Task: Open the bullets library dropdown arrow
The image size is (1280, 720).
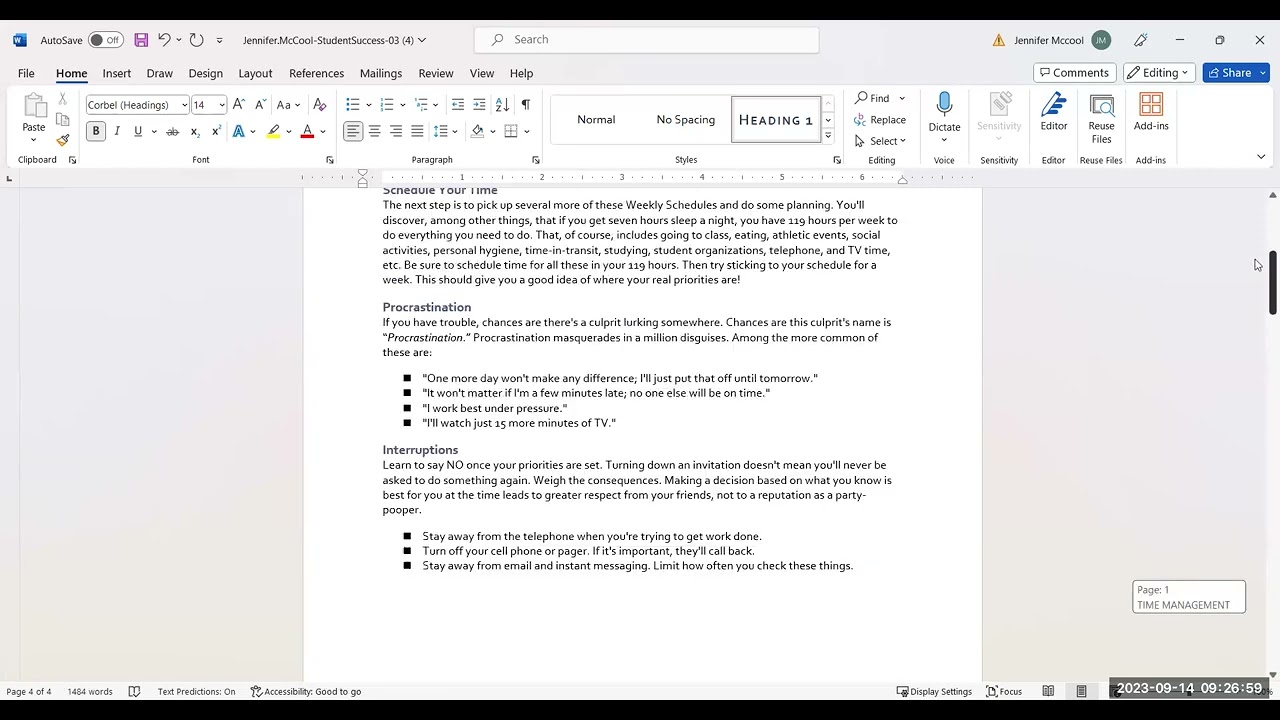Action: click(x=369, y=105)
